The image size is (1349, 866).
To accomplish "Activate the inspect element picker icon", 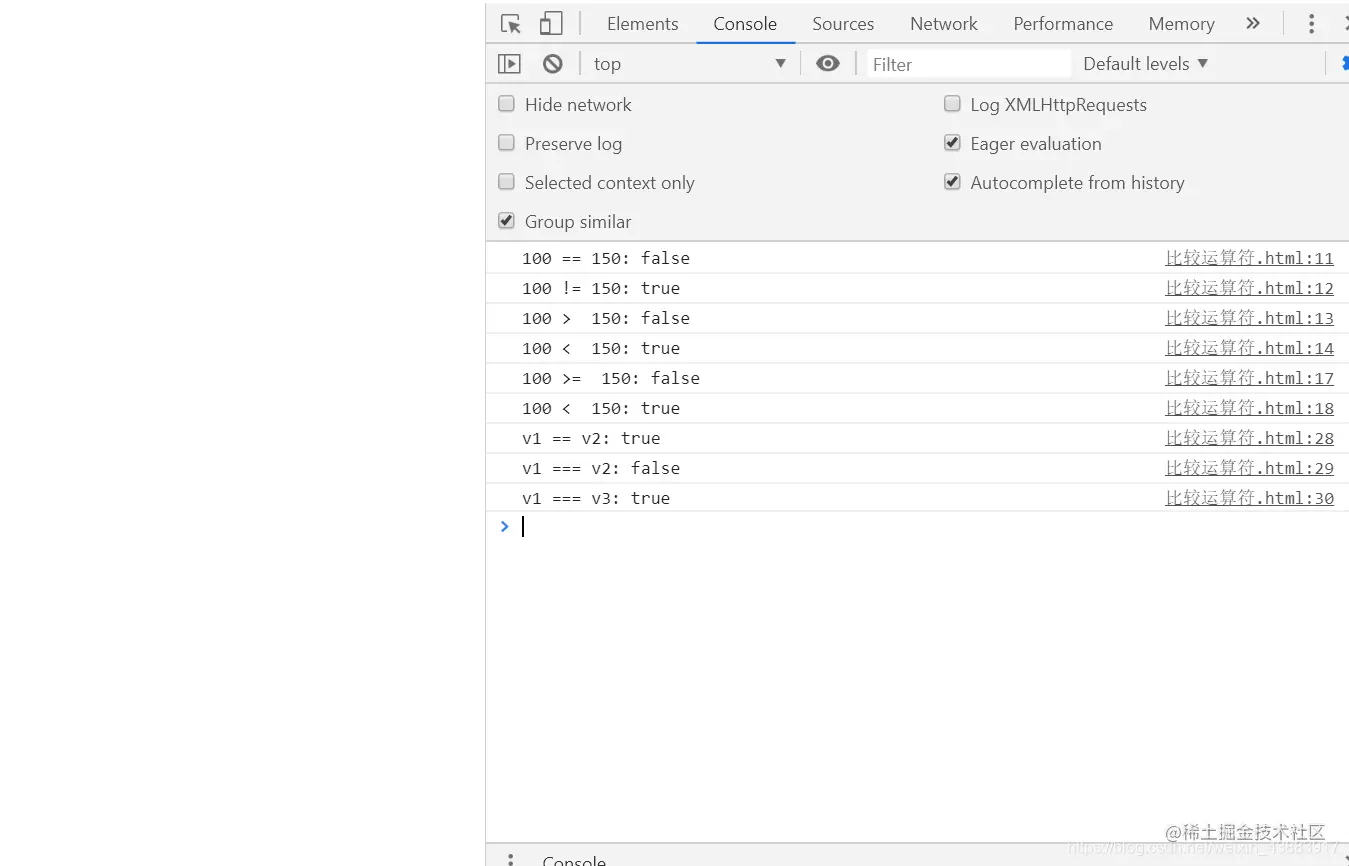I will coord(511,24).
